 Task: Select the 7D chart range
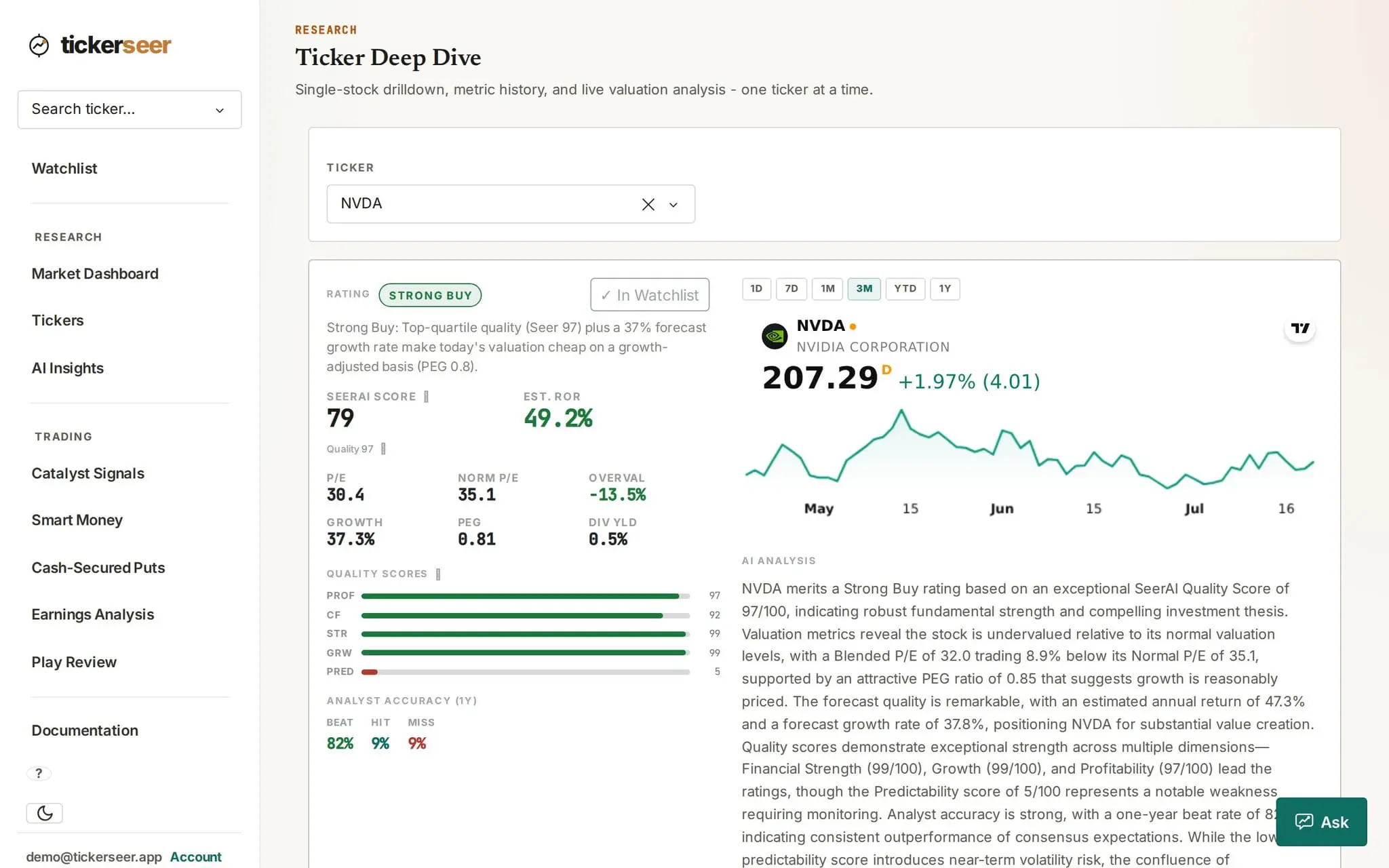(x=791, y=289)
